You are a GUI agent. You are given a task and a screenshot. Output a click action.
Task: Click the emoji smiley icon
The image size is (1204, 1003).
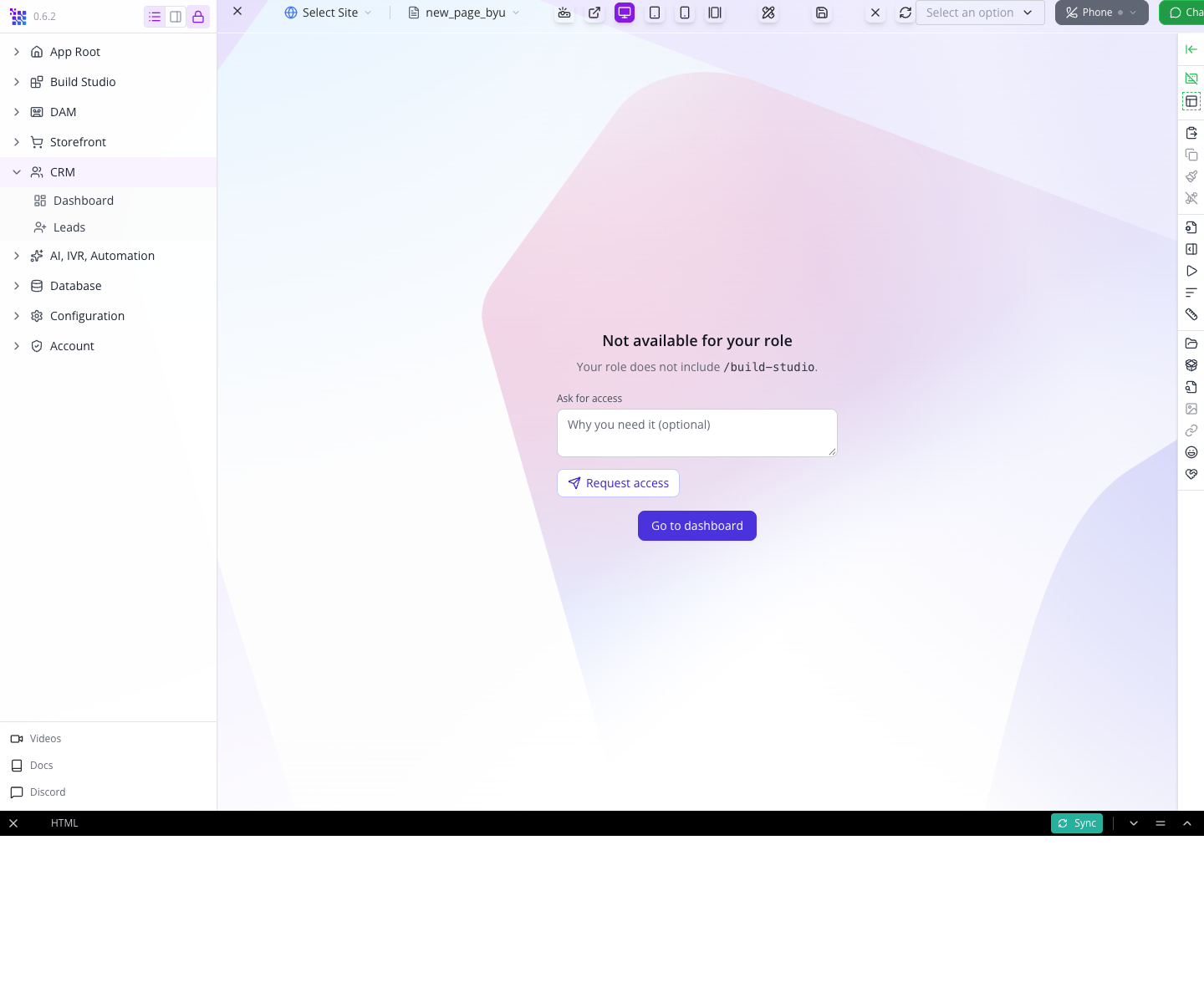point(1191,452)
